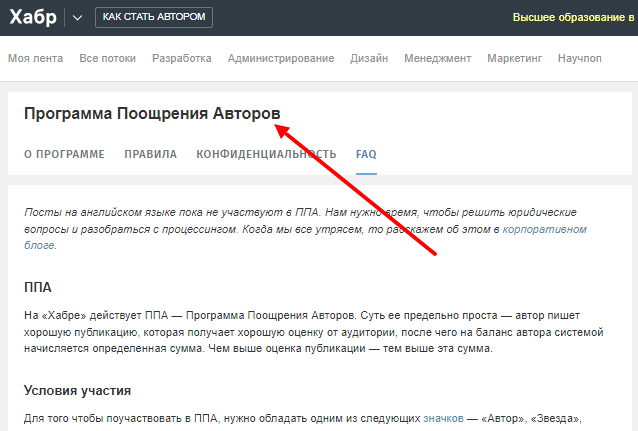This screenshot has height=431, width=638.
Task: Click the Условия участия heading
Action: pos(77,391)
